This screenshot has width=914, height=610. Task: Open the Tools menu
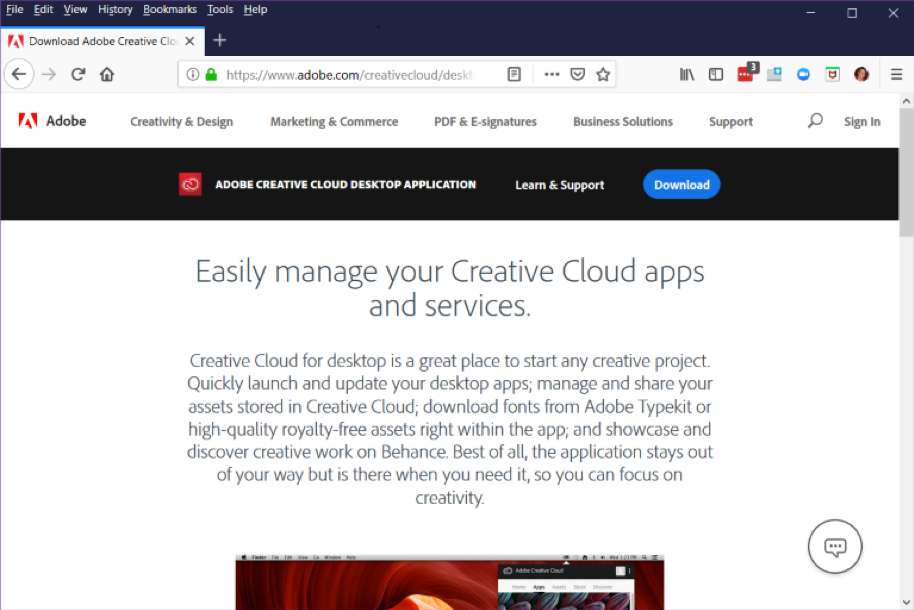[220, 9]
